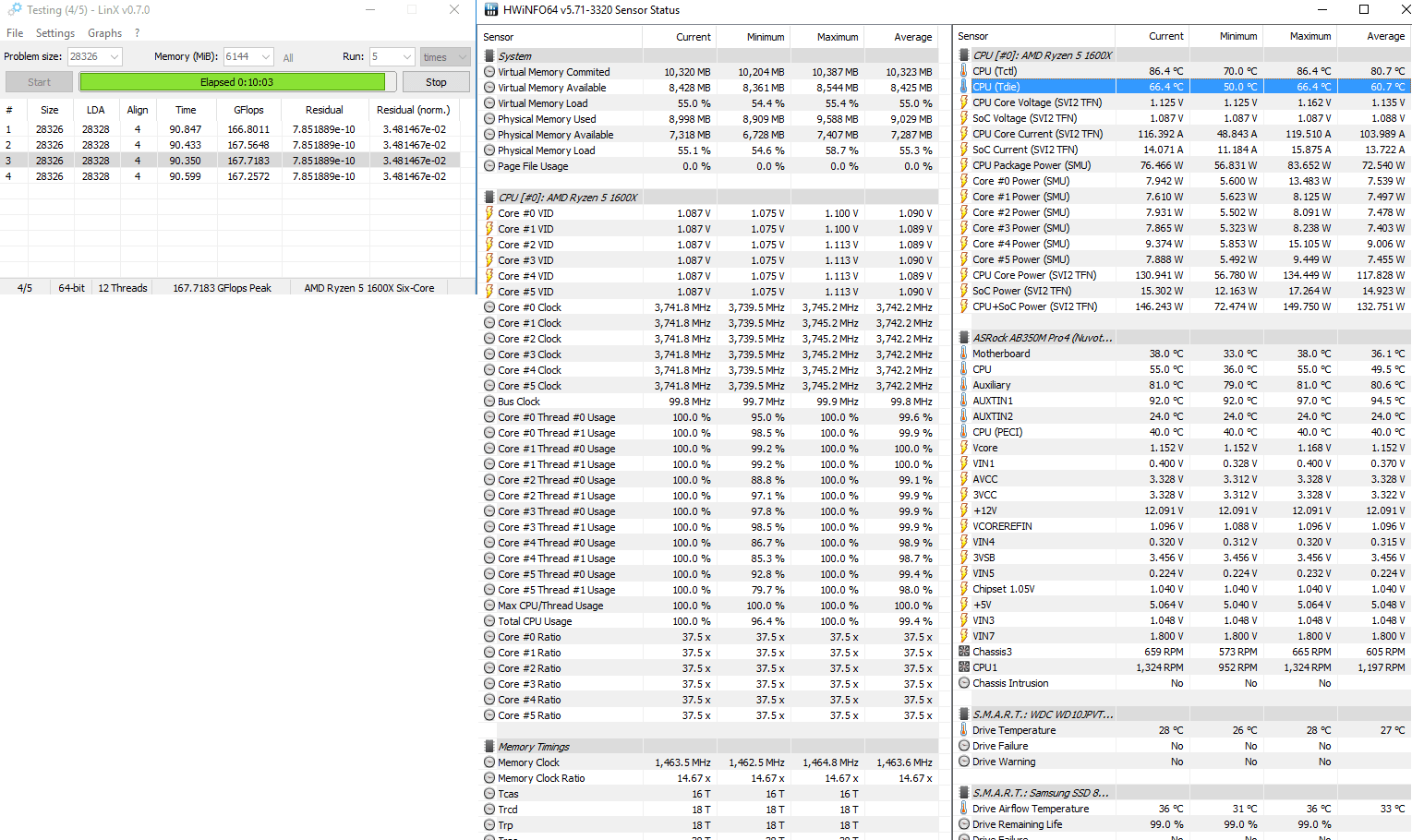Screen dimensions: 1412x840
Task: Select the Drive Remaining Life row
Action: point(1182,824)
